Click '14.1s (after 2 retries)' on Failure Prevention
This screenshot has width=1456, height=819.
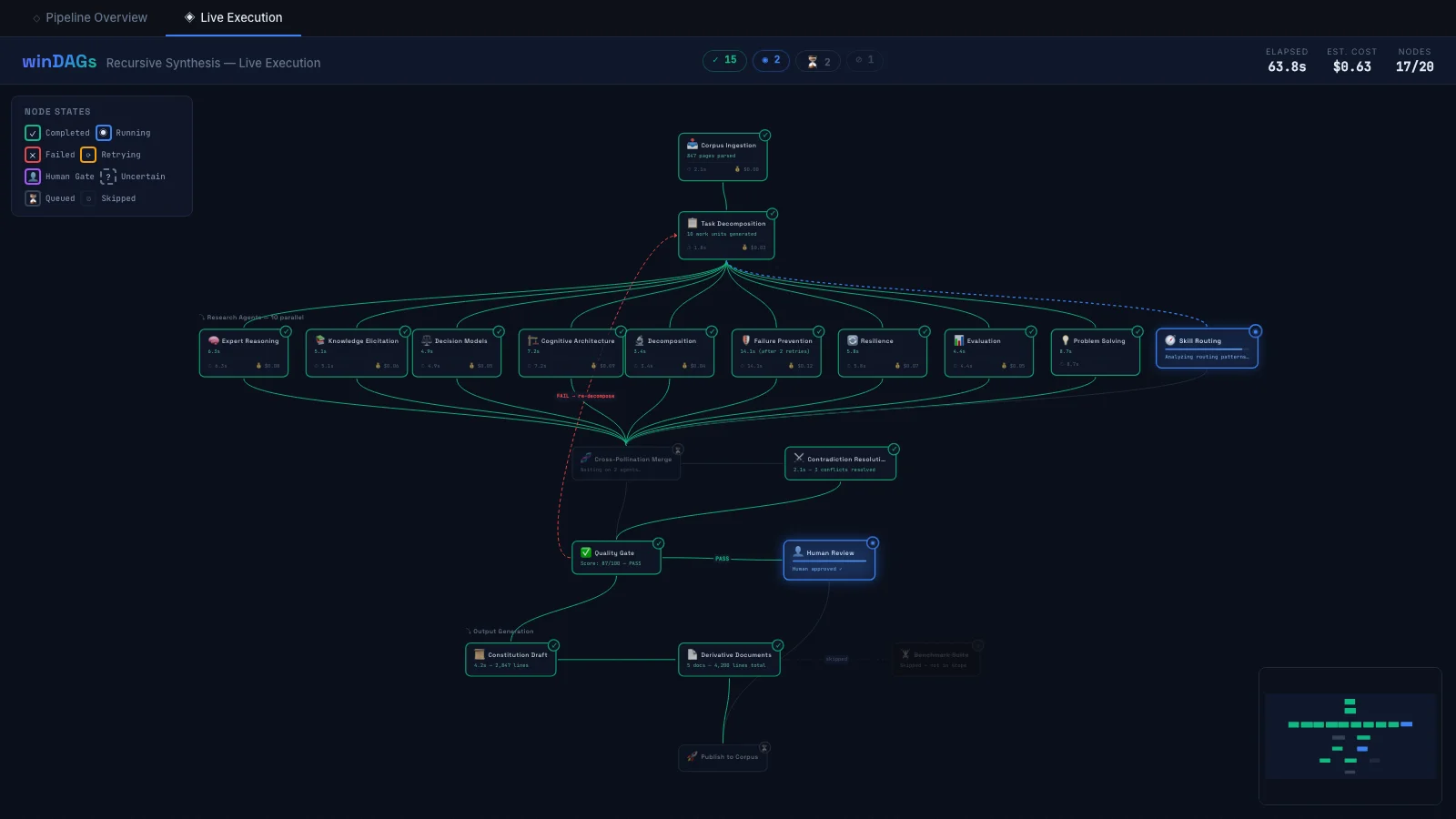pyautogui.click(x=774, y=351)
